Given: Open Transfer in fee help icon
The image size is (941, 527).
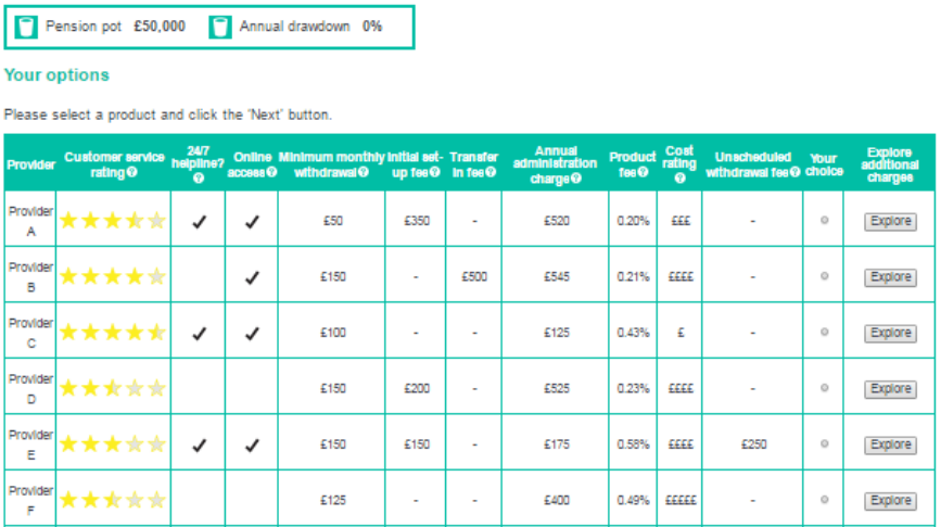Looking at the screenshot, I should 491,172.
